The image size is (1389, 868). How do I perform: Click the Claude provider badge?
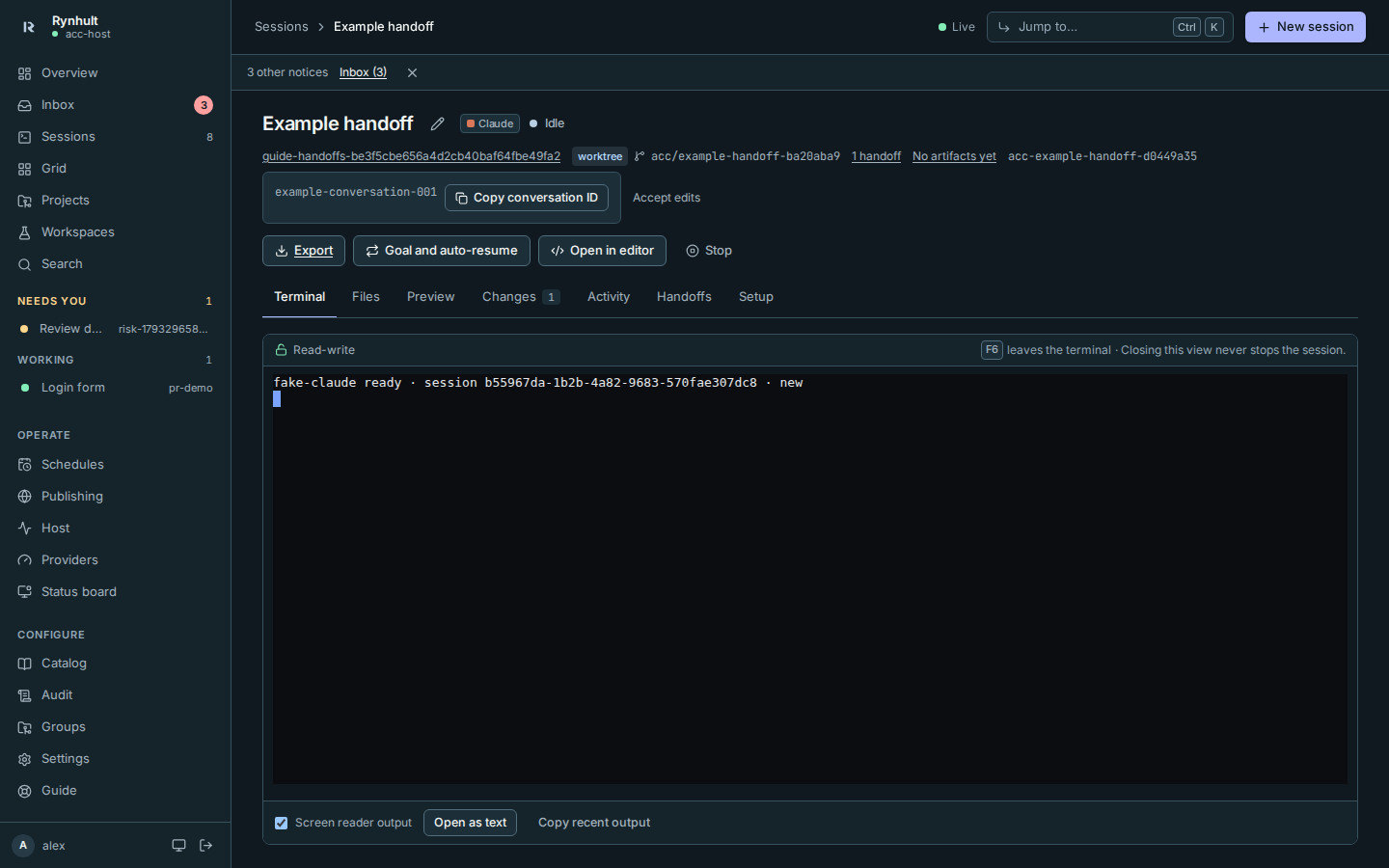click(490, 123)
